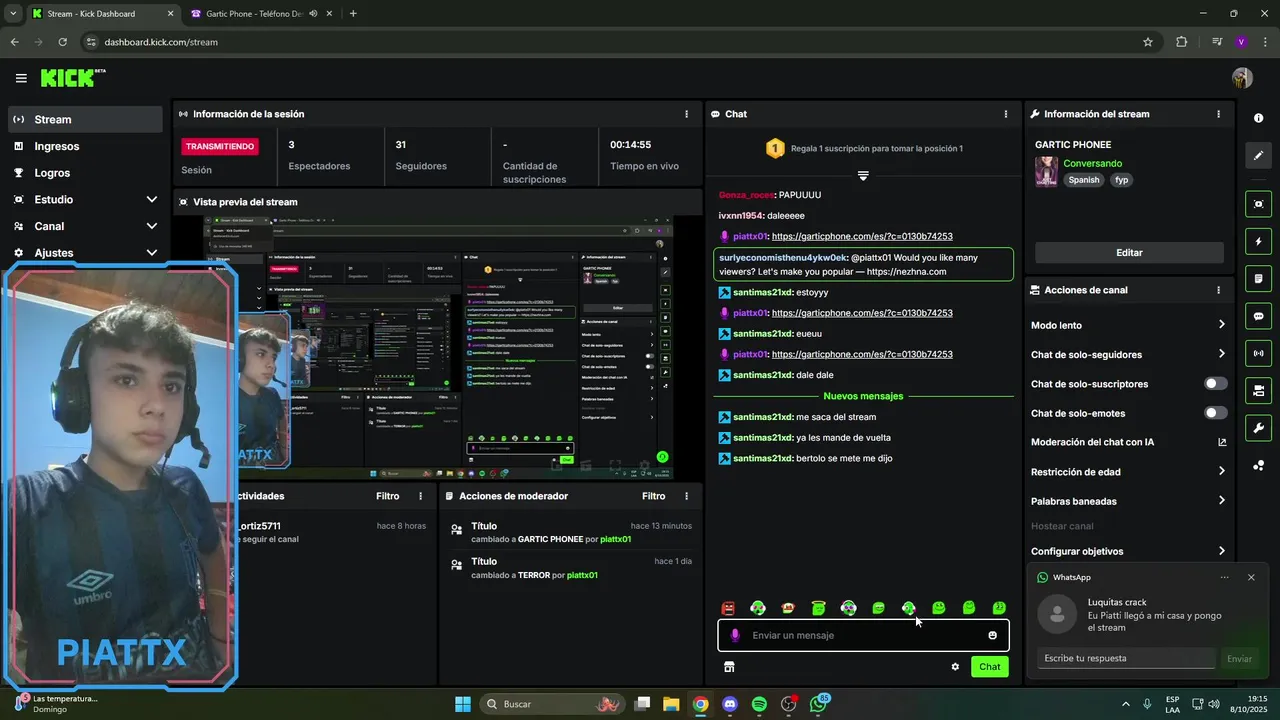The width and height of the screenshot is (1280, 720).
Task: Open the options menu of the stream info panel
Action: click(x=1218, y=114)
